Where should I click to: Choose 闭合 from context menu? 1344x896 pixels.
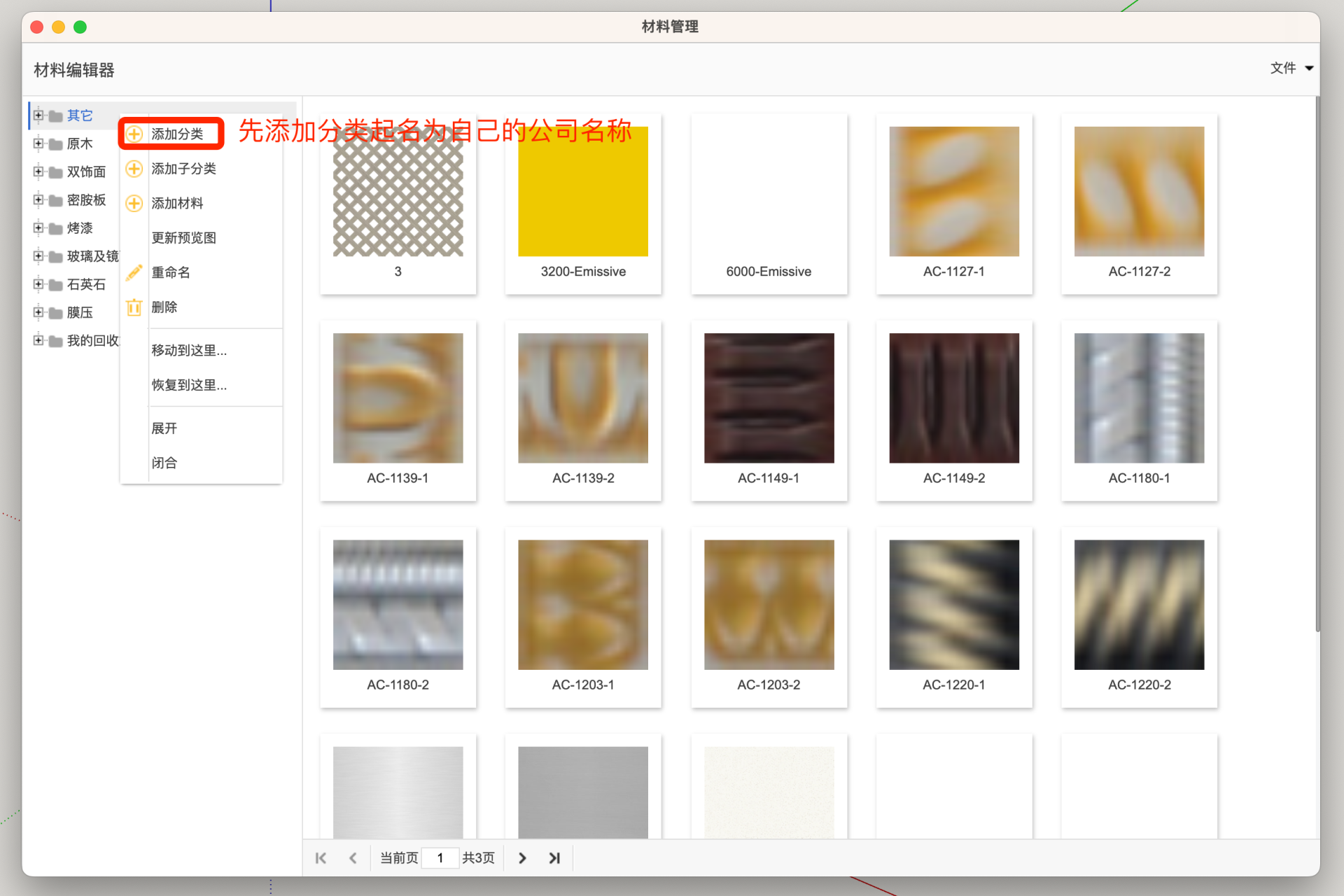202,463
